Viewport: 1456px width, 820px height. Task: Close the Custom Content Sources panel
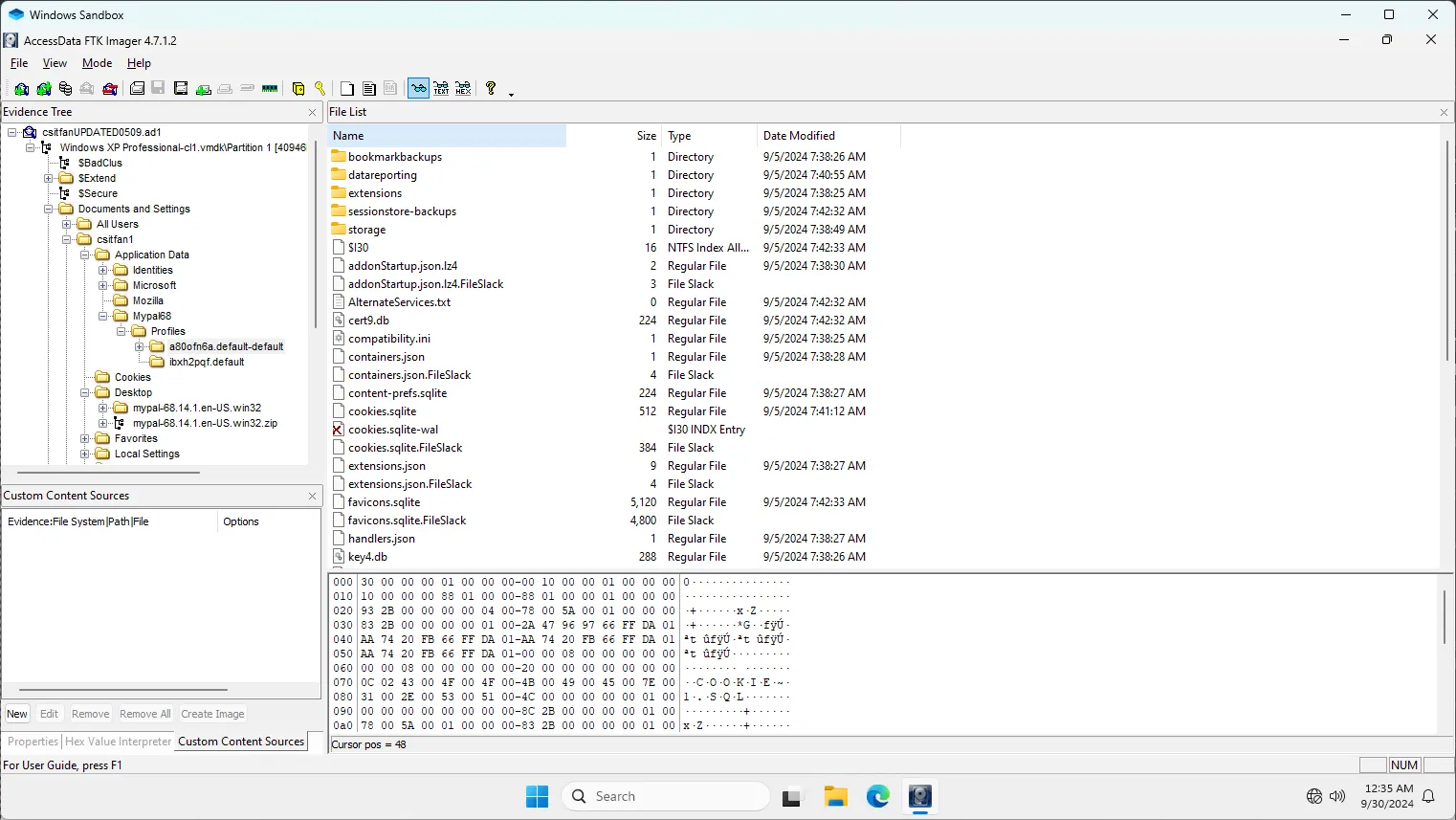312,496
